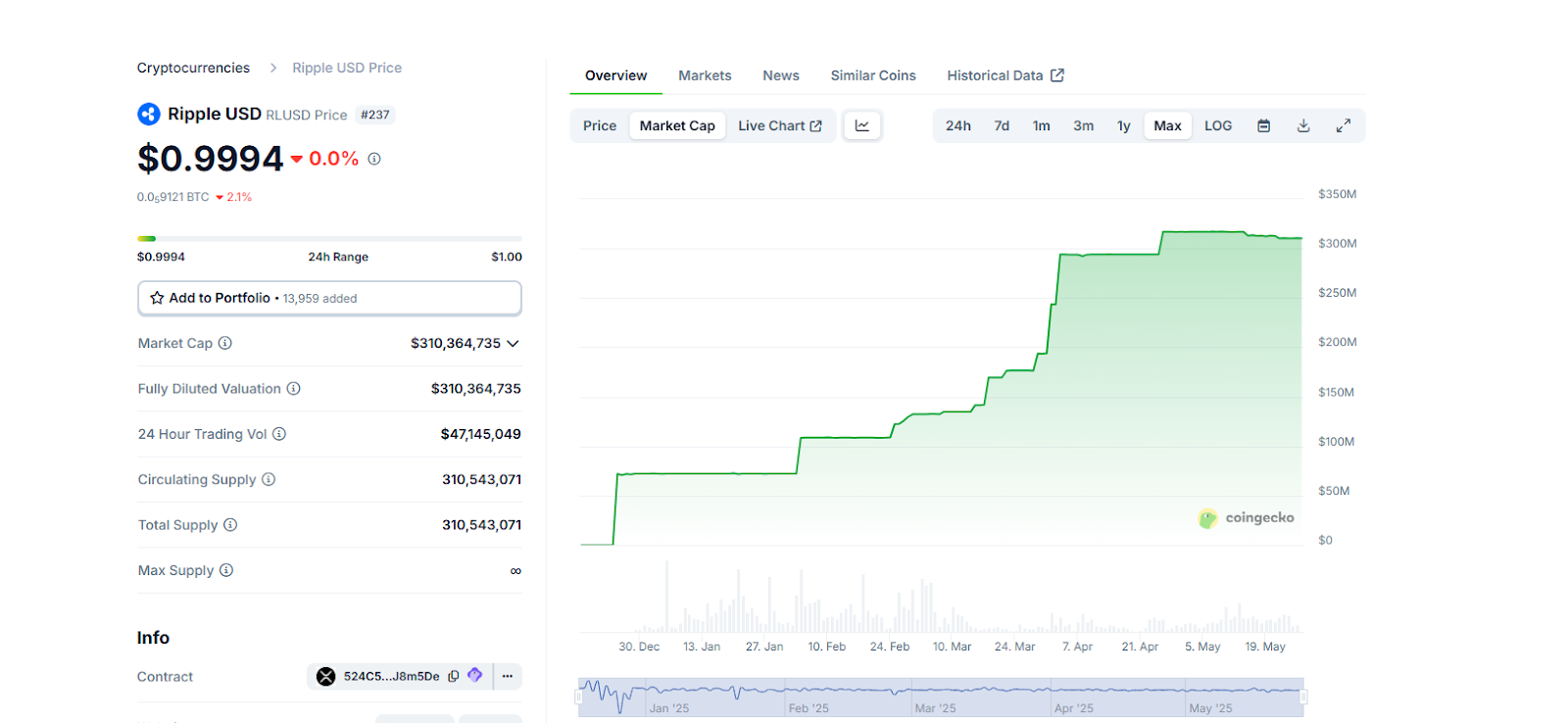Screen dimensions: 1568x723
Task: Switch chart to line chart type icon
Action: [862, 125]
